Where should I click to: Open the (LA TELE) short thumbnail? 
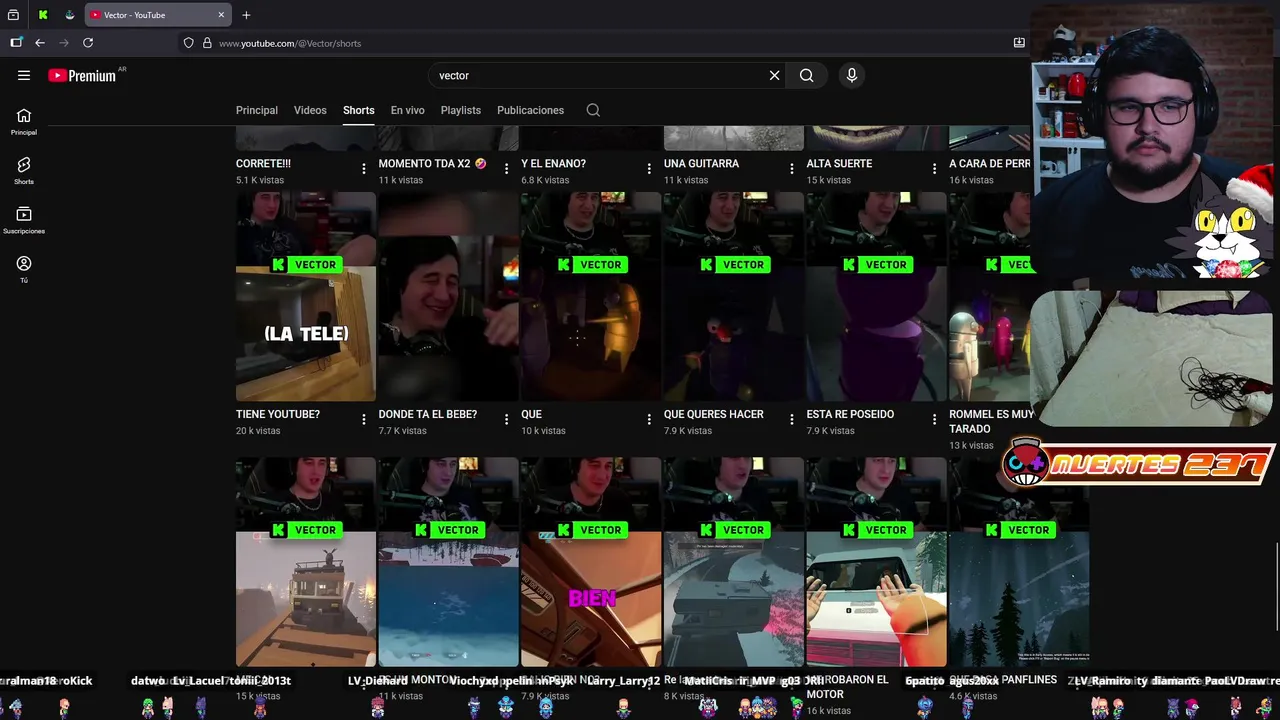pos(306,297)
